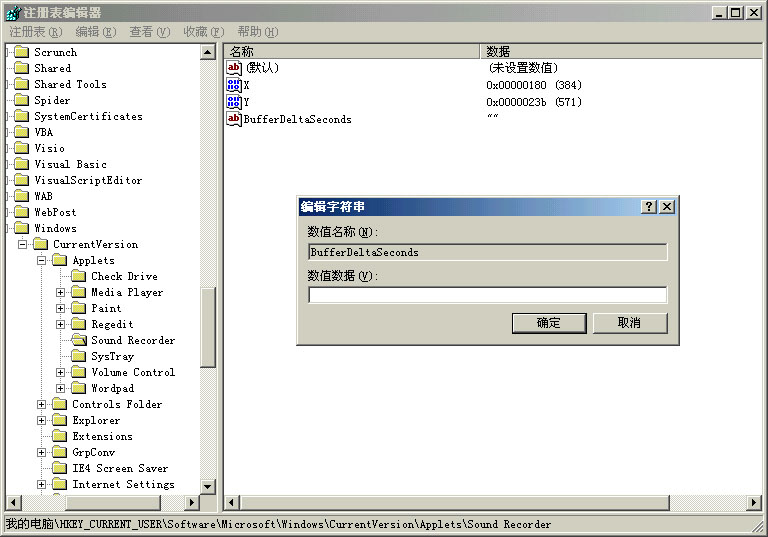Expand the Internet Settings node
Image resolution: width=768 pixels, height=537 pixels.
(x=42, y=484)
